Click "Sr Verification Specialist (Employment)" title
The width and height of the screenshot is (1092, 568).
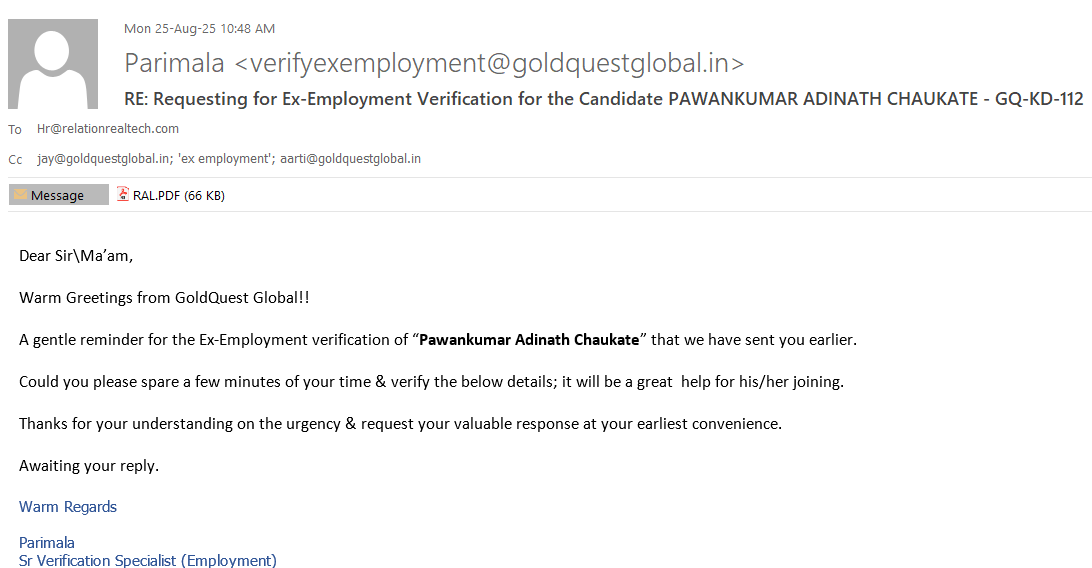coord(148,560)
